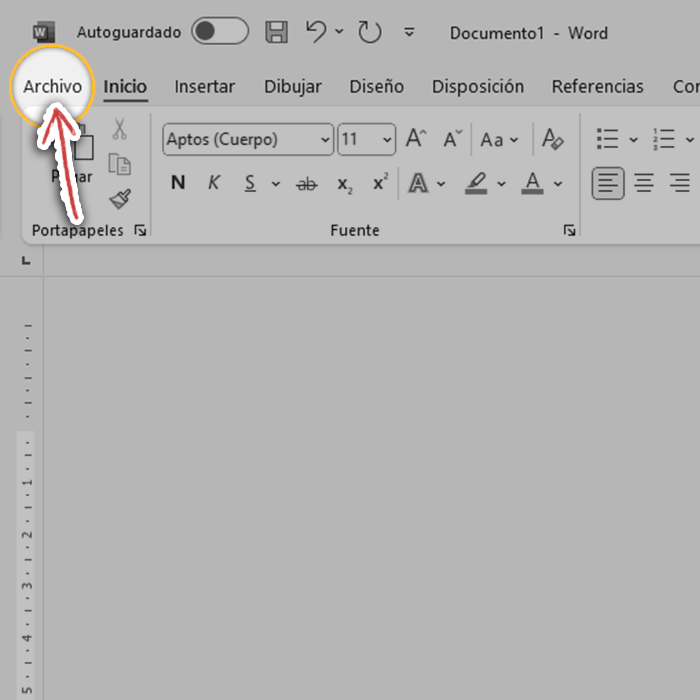Click the Redo arrow icon
This screenshot has height=700, width=700.
pos(370,32)
